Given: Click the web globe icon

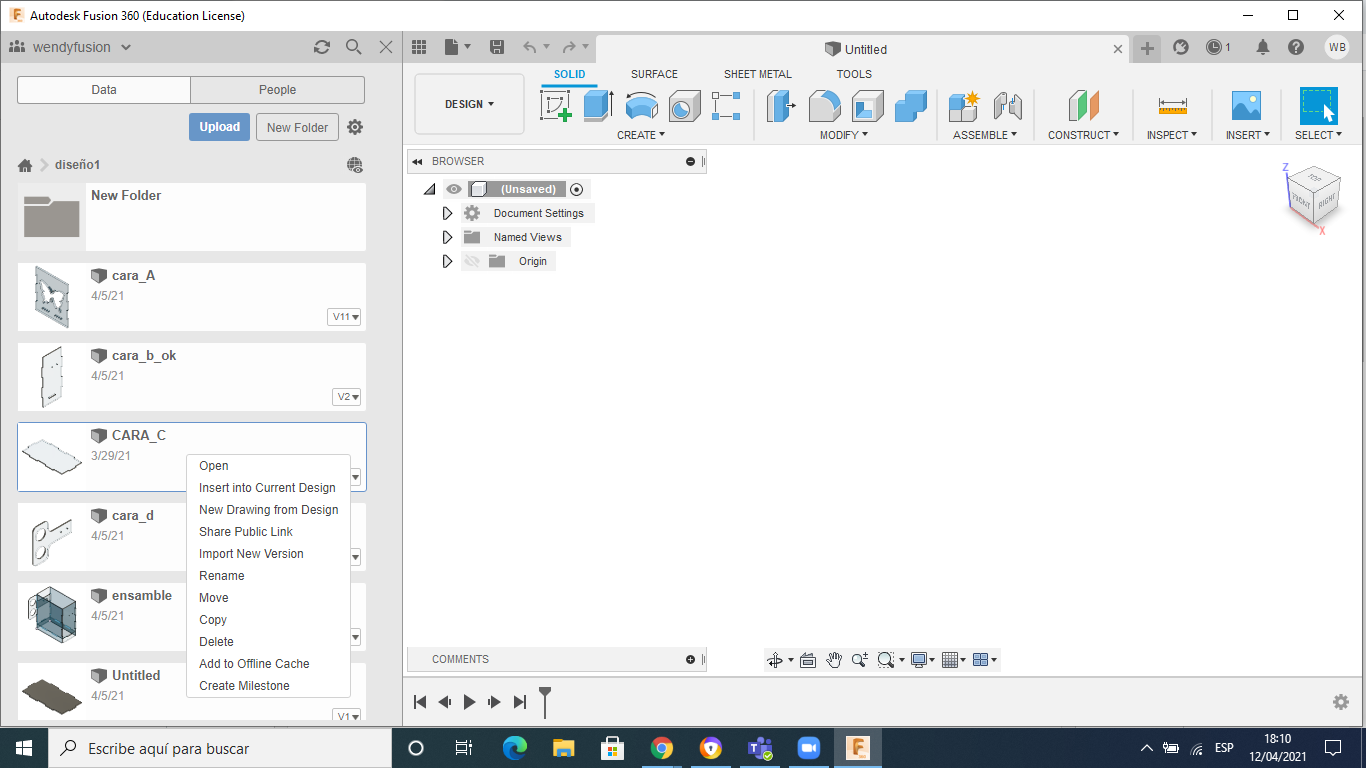Looking at the screenshot, I should tap(355, 165).
